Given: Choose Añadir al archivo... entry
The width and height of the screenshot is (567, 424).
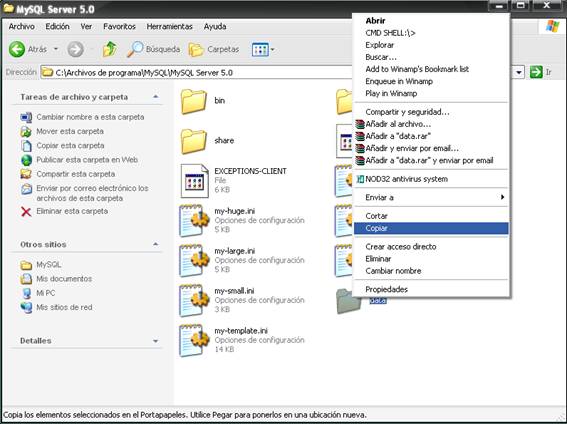Looking at the screenshot, I should tap(431, 124).
